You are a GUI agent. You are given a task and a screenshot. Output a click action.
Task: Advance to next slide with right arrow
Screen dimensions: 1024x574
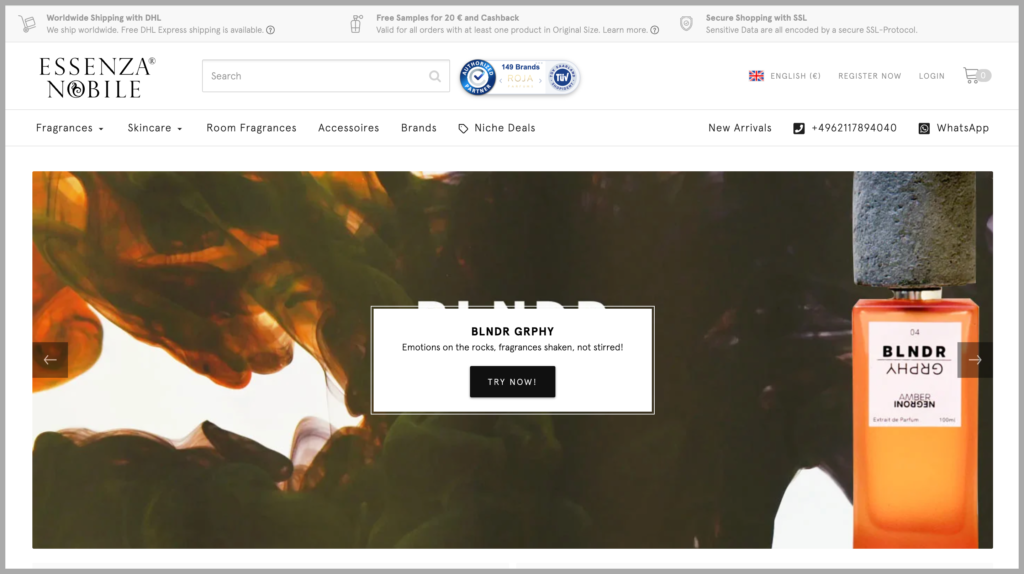(975, 360)
